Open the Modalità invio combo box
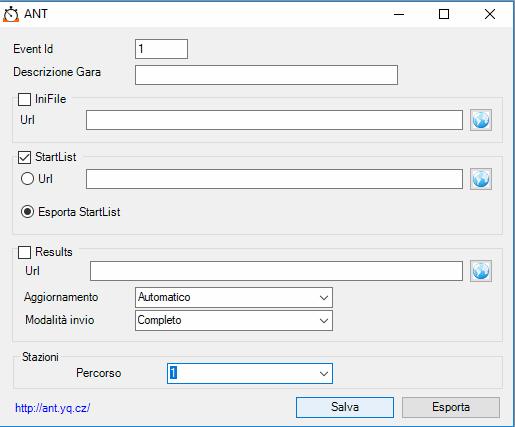This screenshot has height=427, width=515. coord(234,320)
